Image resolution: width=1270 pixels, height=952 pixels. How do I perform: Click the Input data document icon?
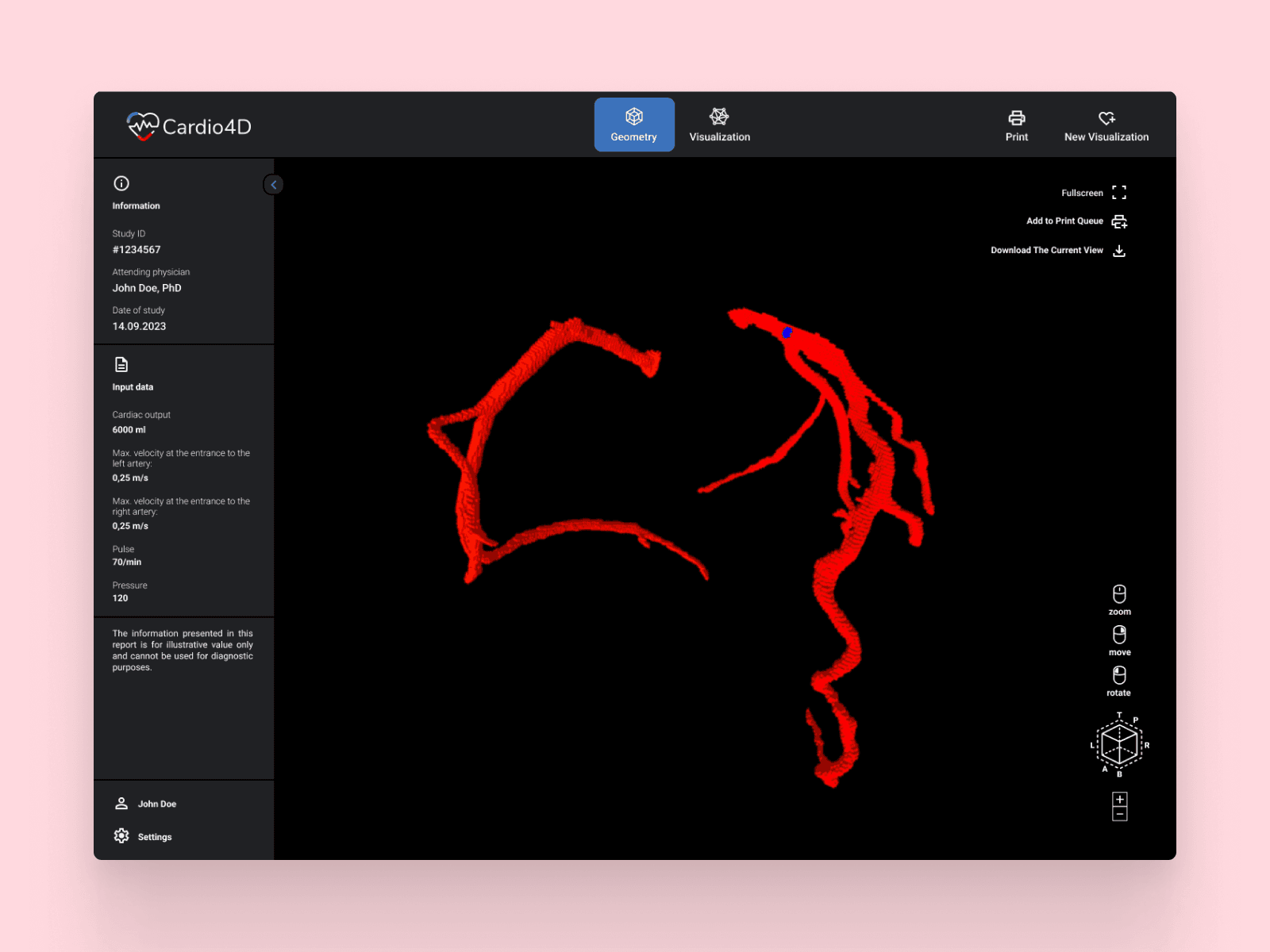(121, 364)
